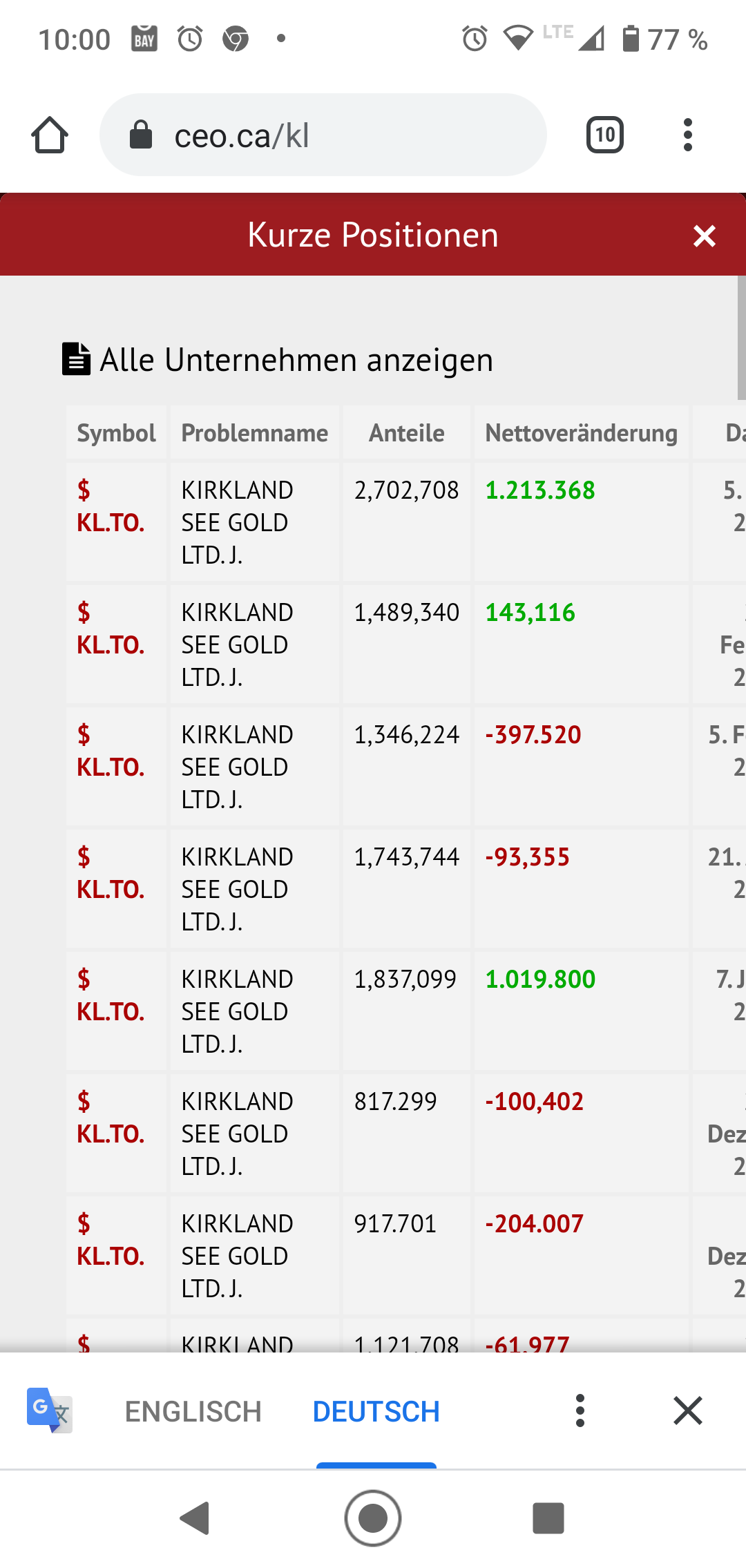Image resolution: width=746 pixels, height=1568 pixels.
Task: Sort by the Symbol column header
Action: [x=116, y=433]
